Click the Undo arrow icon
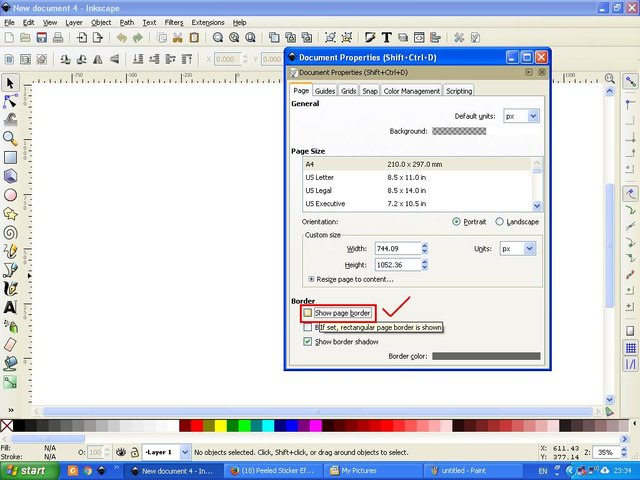 (122, 38)
